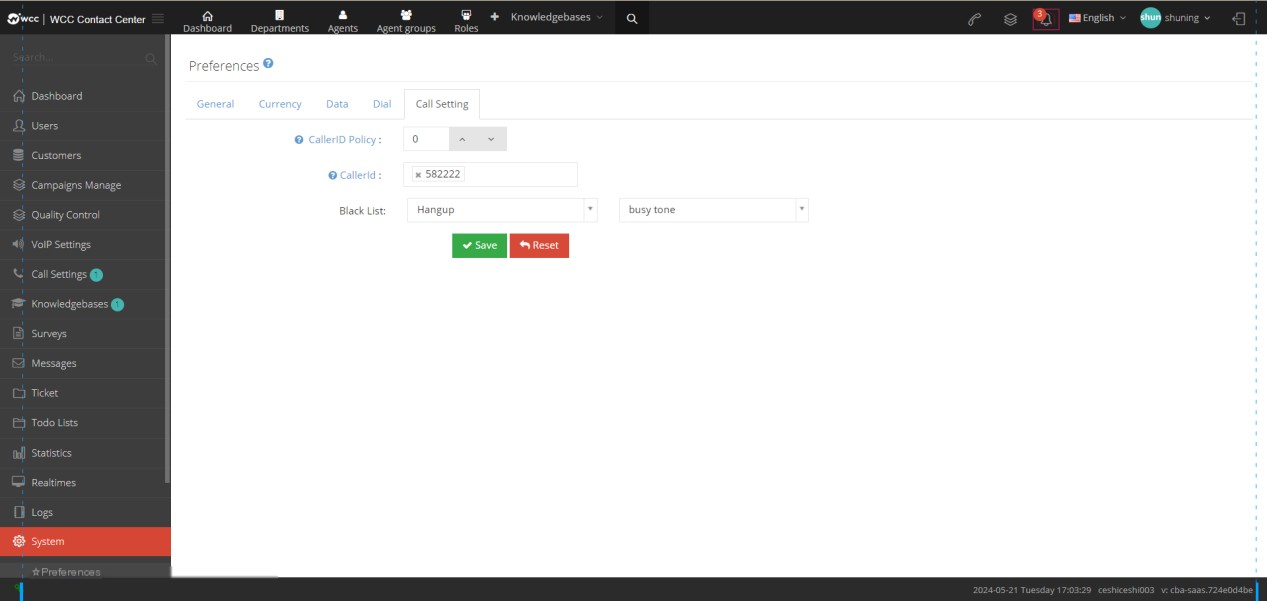The height and width of the screenshot is (601, 1267).
Task: Open Agent groups from the top navigation
Action: coord(406,21)
